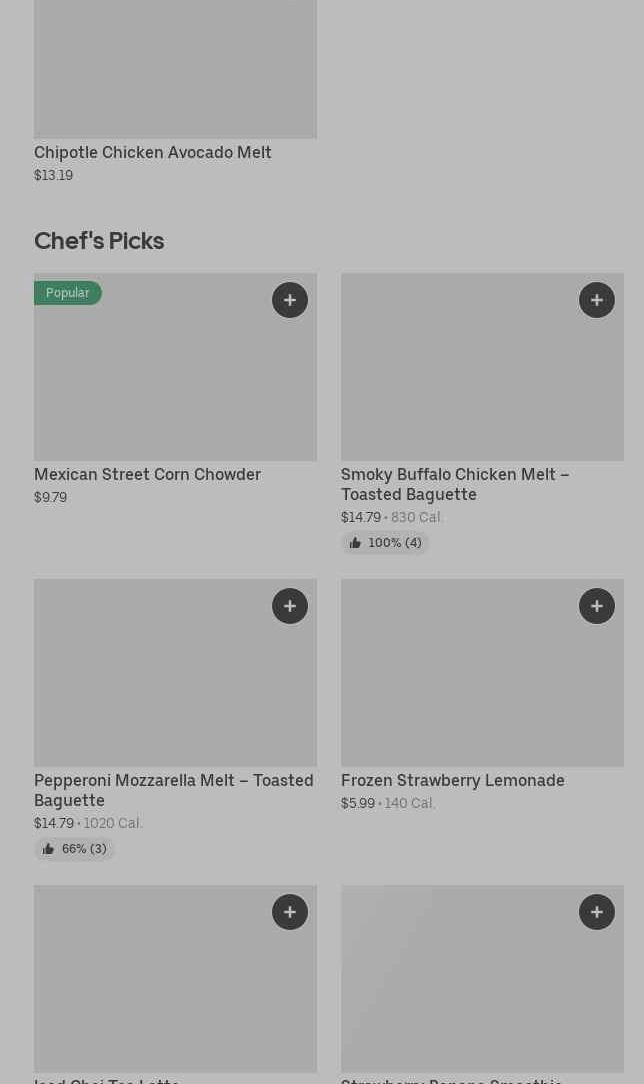Add Mexican Street Corn Chowder to cart
The height and width of the screenshot is (1084, 644).
coord(290,300)
